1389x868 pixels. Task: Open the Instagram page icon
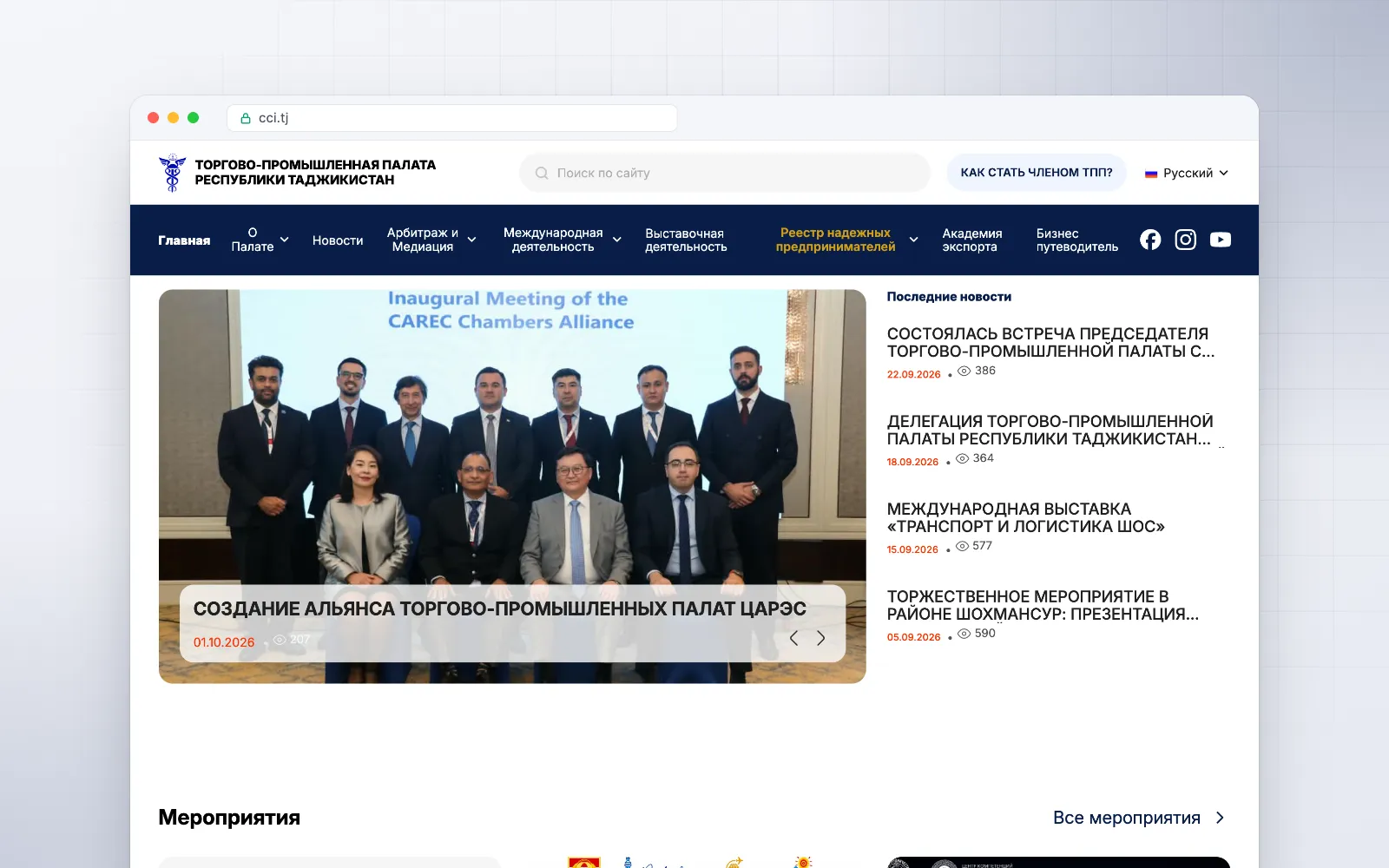point(1185,240)
